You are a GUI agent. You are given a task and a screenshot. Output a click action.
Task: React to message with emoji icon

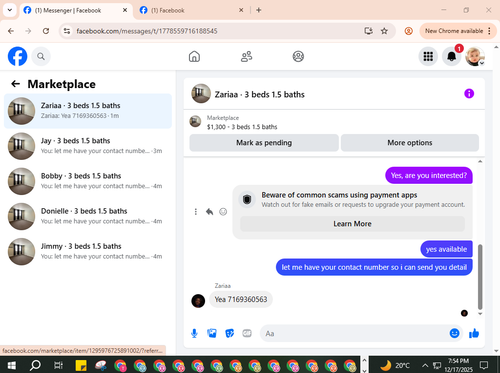coord(223,212)
